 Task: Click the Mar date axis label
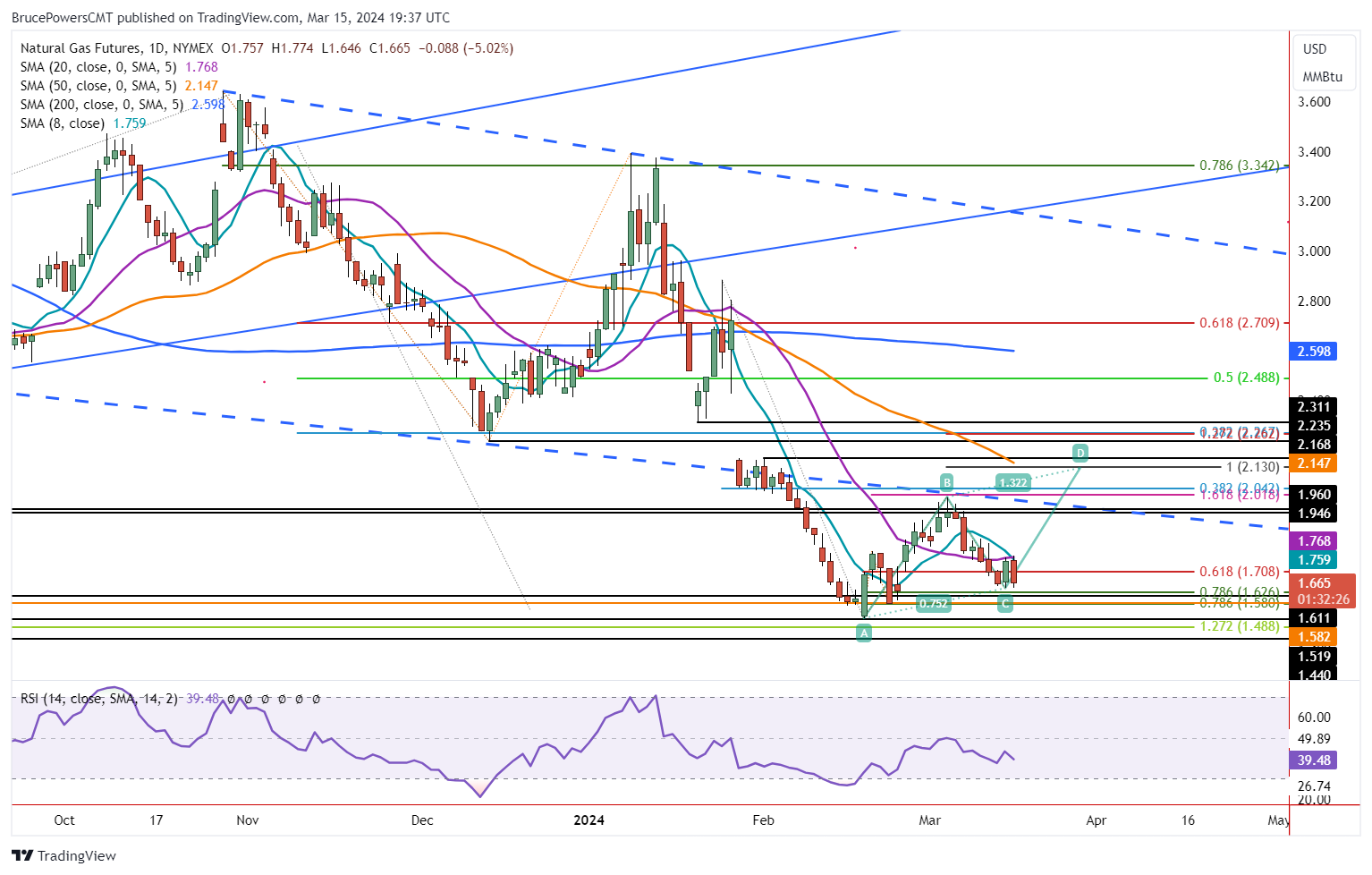click(930, 820)
